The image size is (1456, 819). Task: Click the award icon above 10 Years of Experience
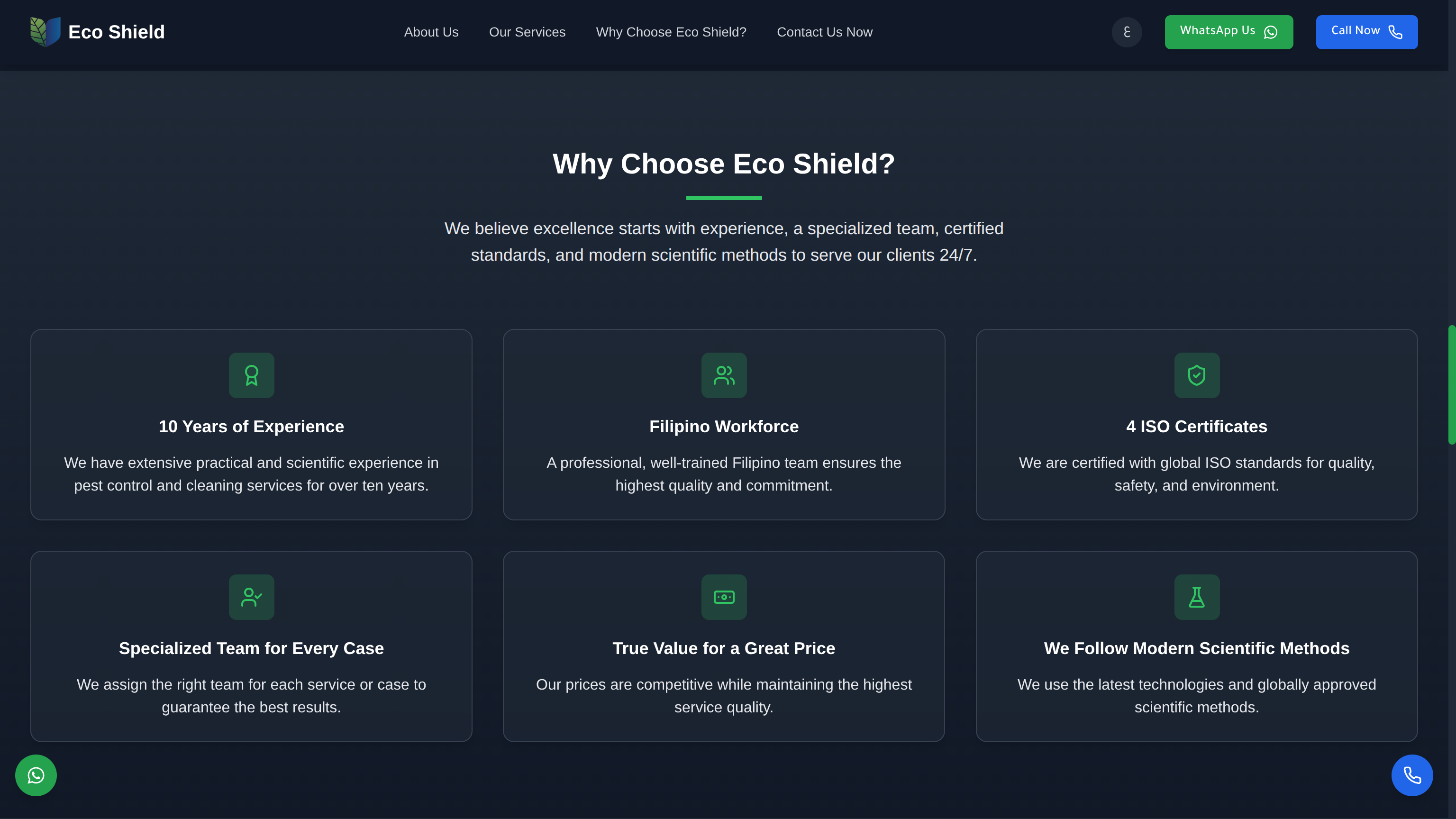tap(251, 375)
